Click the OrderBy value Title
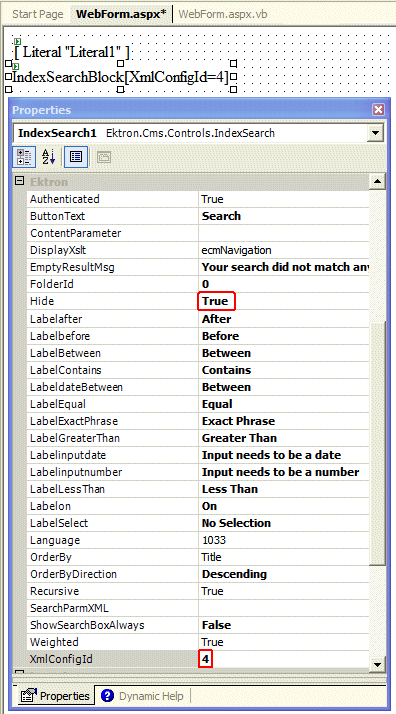 [x=211, y=557]
